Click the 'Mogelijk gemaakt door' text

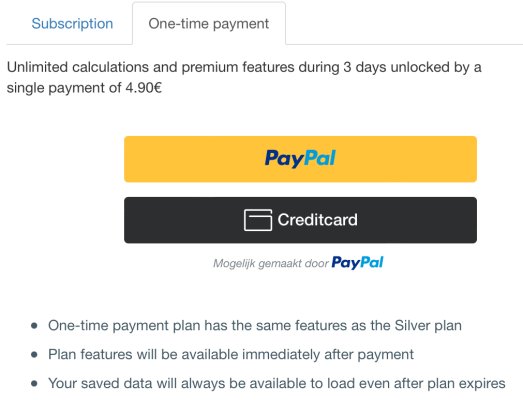[271, 263]
